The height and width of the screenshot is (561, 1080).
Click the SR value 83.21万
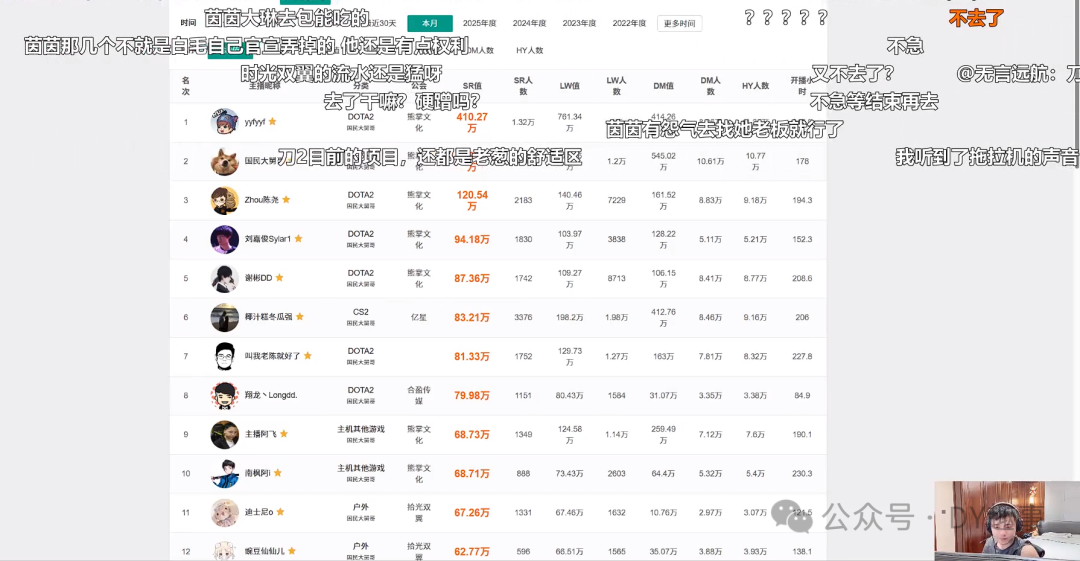(x=472, y=318)
